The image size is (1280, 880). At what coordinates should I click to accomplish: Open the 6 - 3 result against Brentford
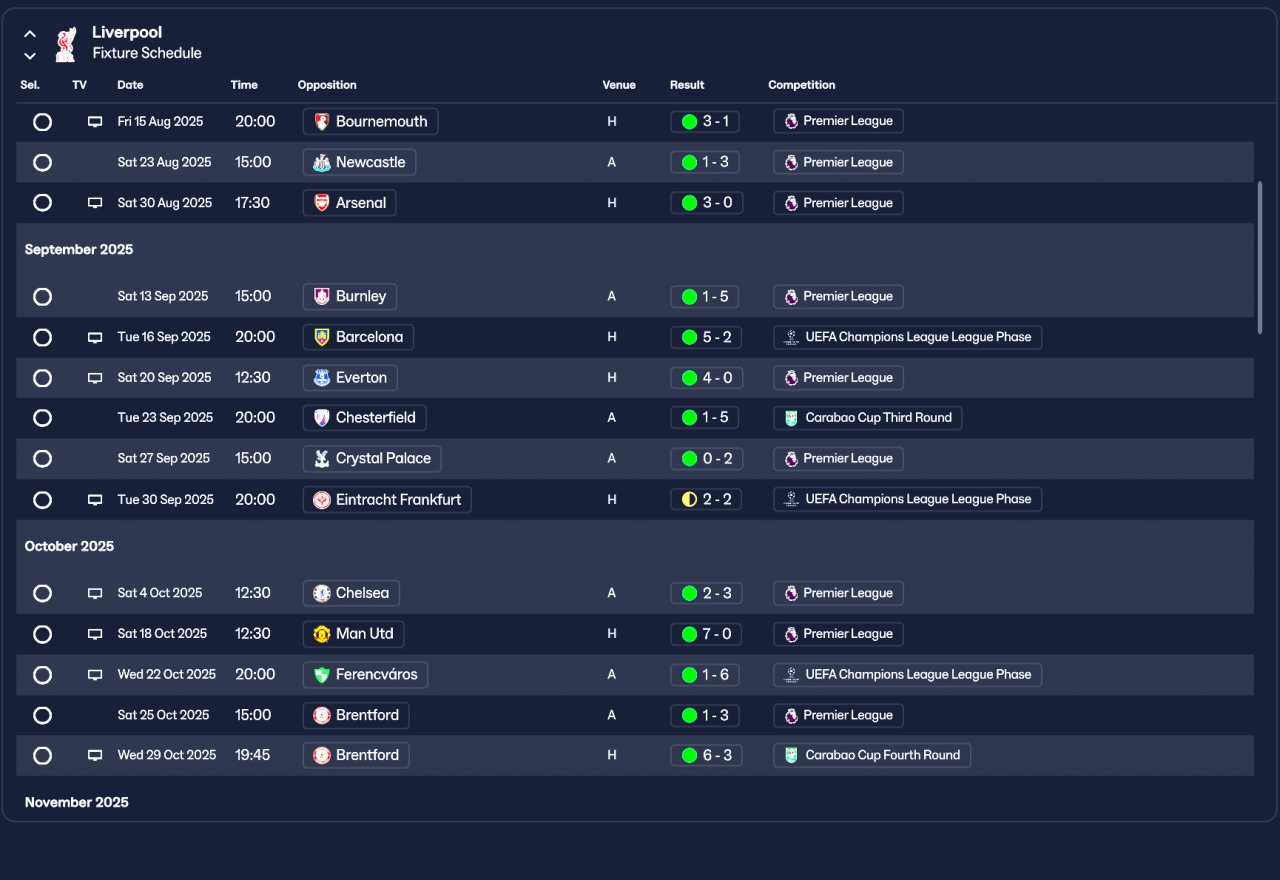[x=706, y=756]
